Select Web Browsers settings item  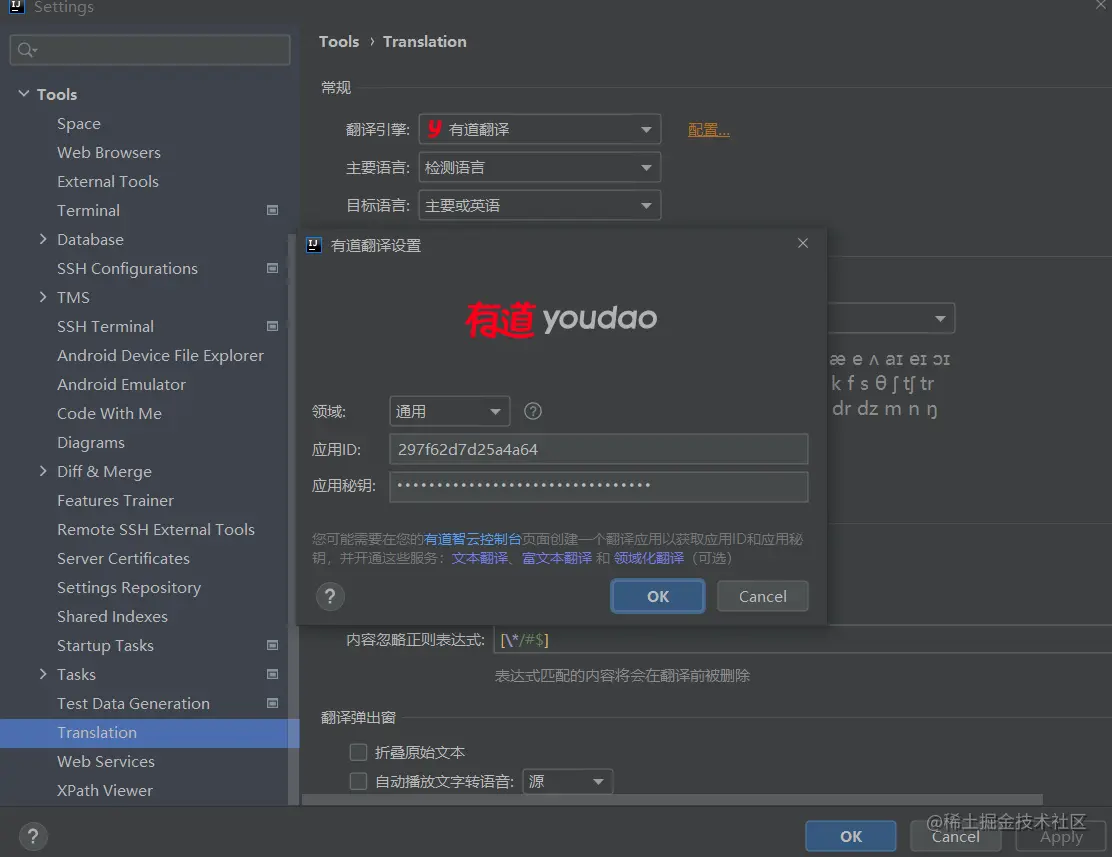pyautogui.click(x=109, y=153)
